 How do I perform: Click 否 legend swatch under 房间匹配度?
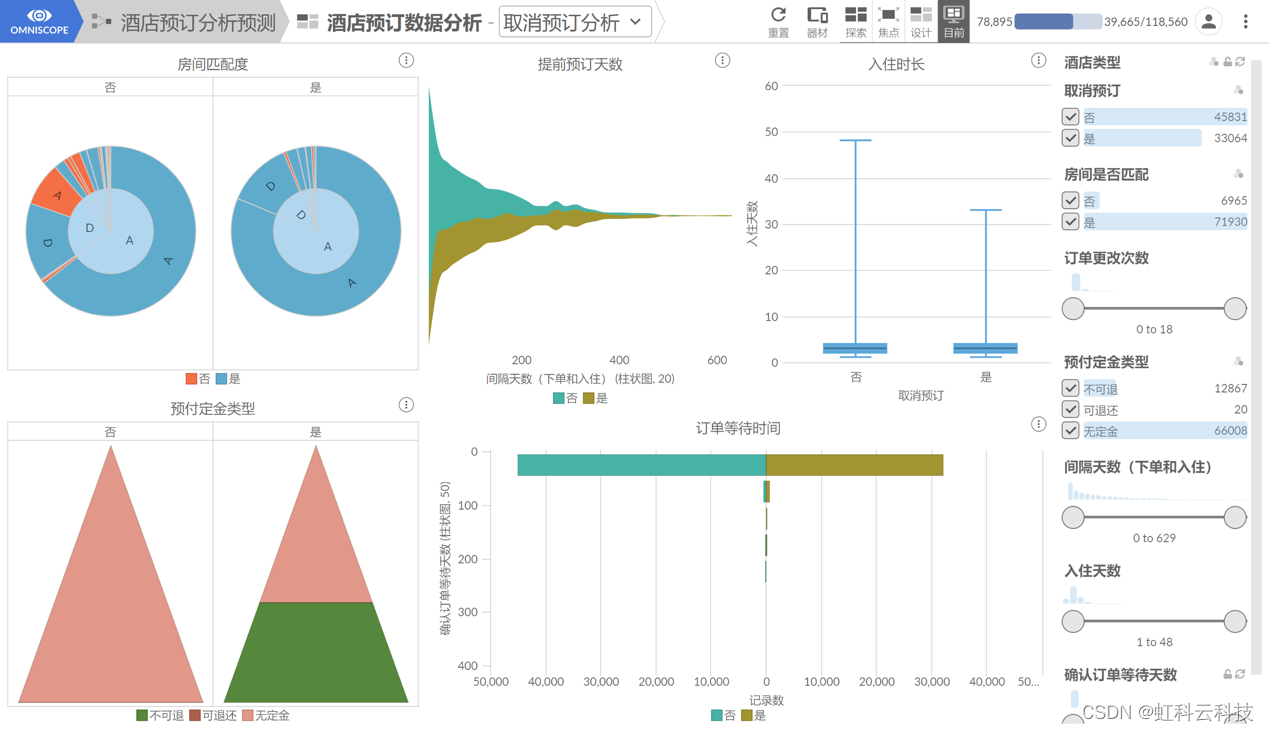click(x=191, y=379)
